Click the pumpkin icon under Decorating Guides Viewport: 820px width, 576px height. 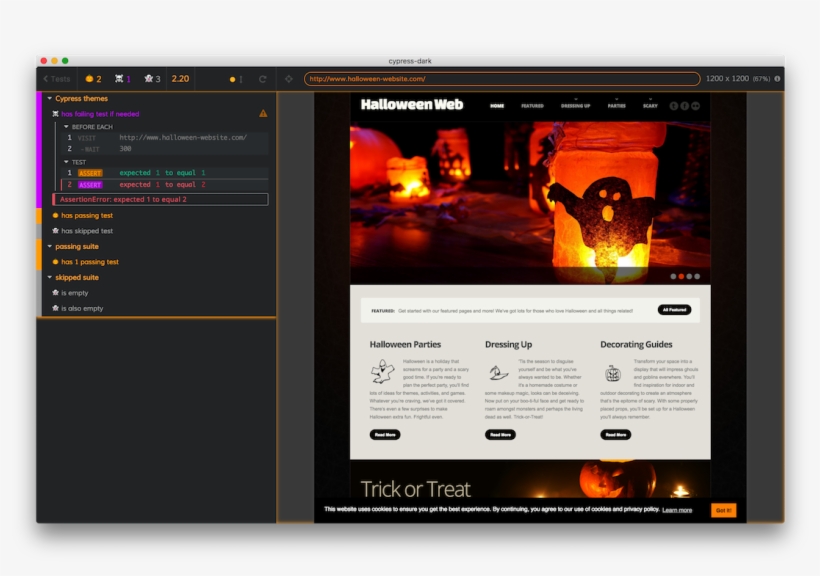[613, 374]
